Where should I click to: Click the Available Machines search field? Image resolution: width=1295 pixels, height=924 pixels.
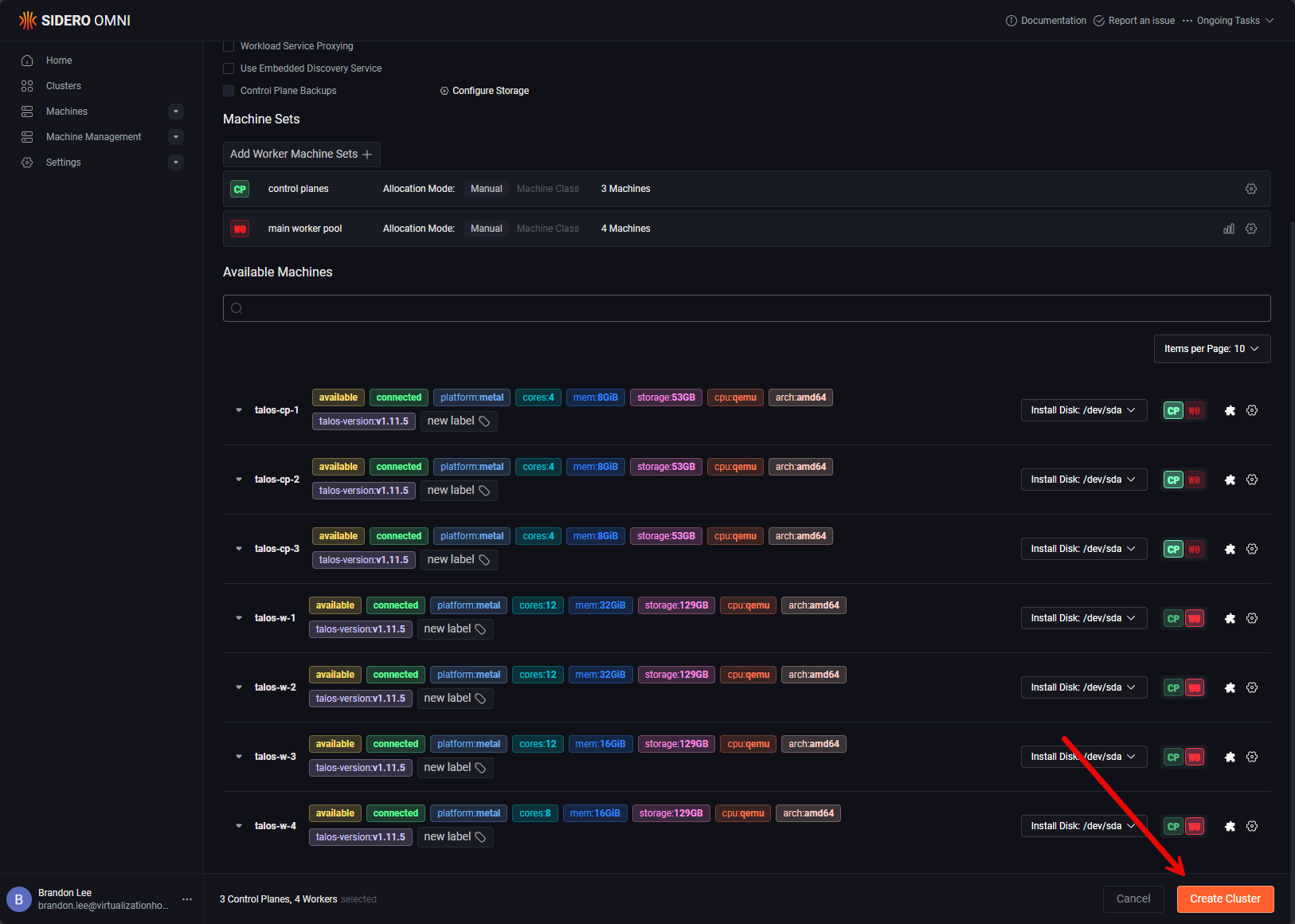pyautogui.click(x=746, y=308)
